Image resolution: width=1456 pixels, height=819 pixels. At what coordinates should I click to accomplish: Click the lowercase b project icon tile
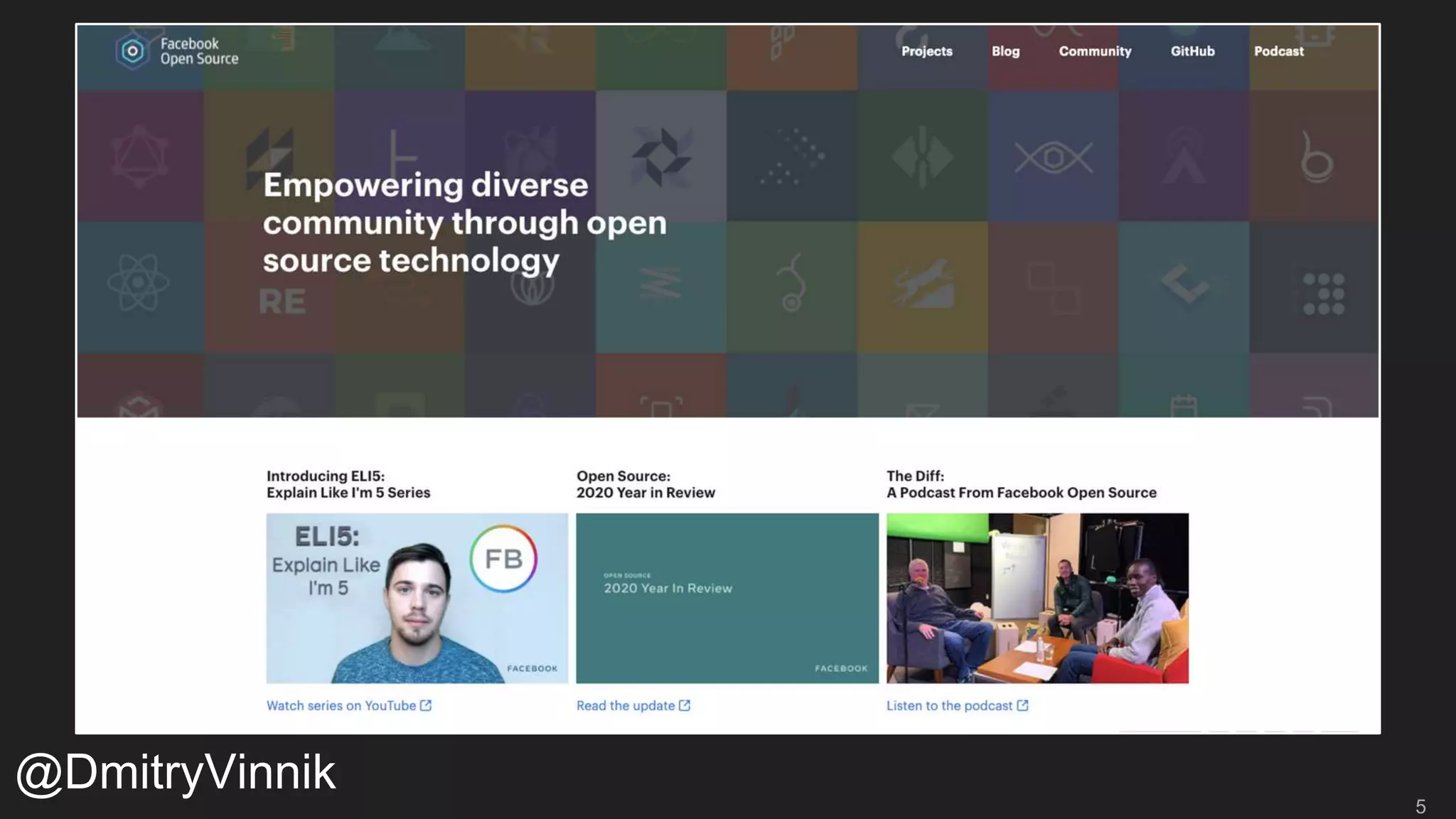coord(1316,157)
